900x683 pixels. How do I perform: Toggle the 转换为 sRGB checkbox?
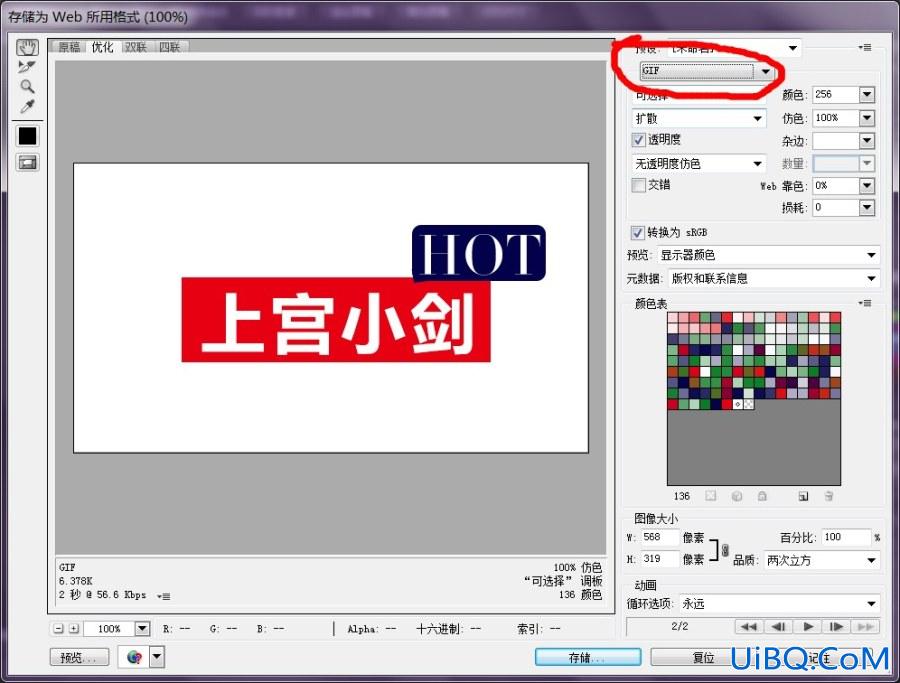(x=637, y=232)
